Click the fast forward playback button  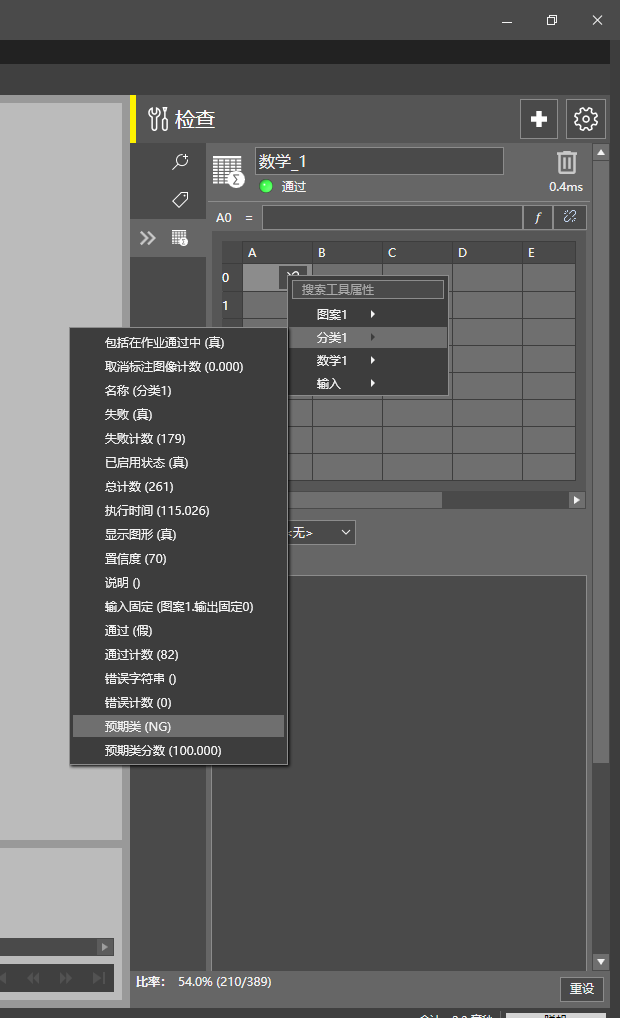pos(66,978)
